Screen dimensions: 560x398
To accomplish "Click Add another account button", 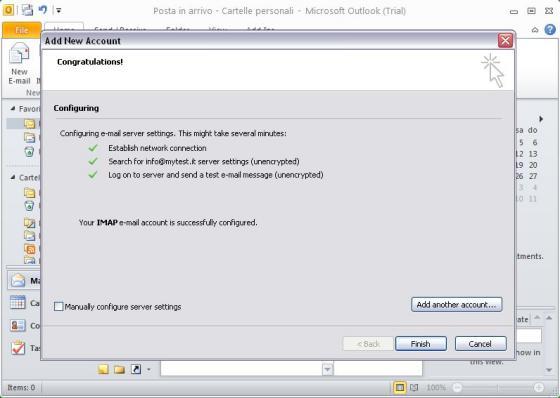I will (x=456, y=304).
